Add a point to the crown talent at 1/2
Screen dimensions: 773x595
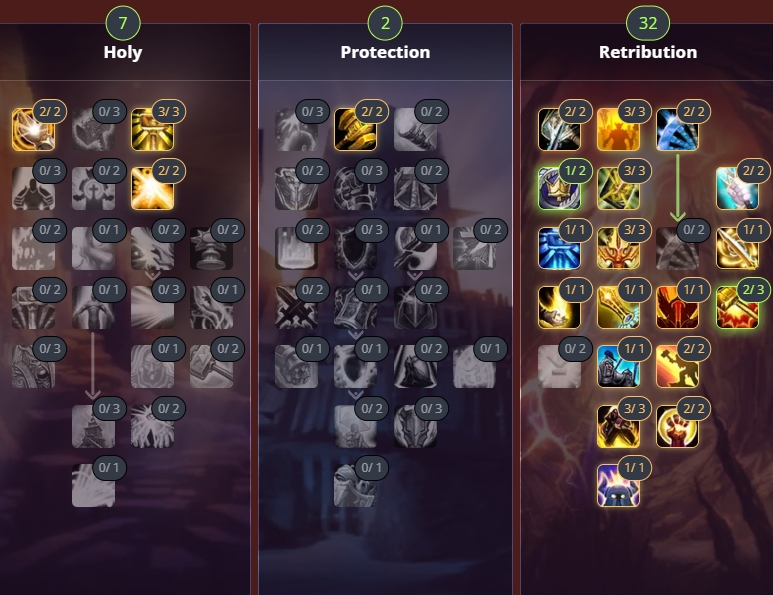point(559,189)
